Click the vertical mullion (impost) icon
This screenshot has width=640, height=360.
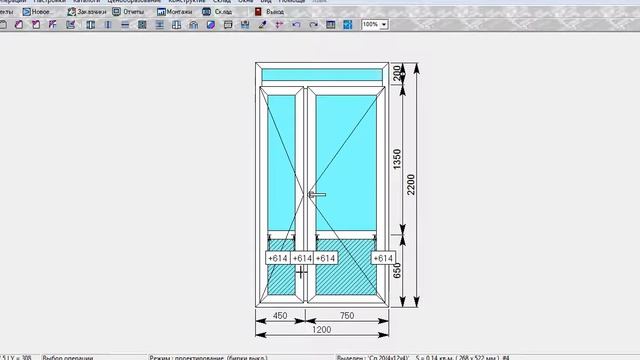click(108, 25)
